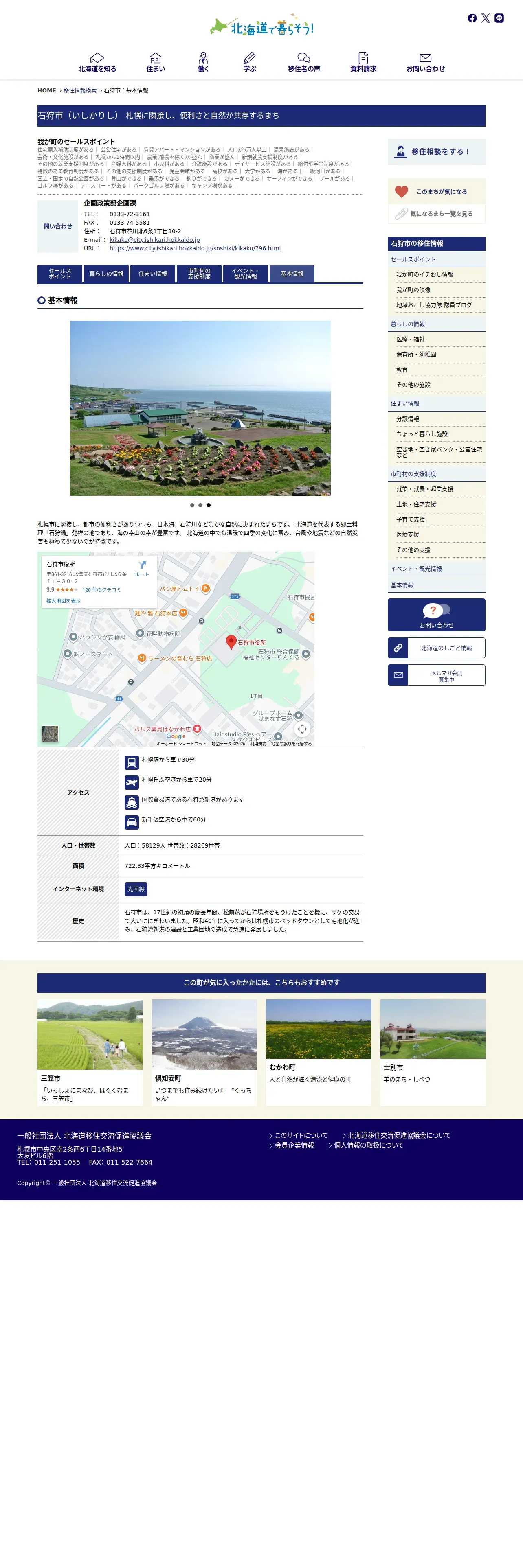Click the airplane icon for 丘珠空港 access
Viewport: 523px width, 1568px height.
(x=132, y=782)
